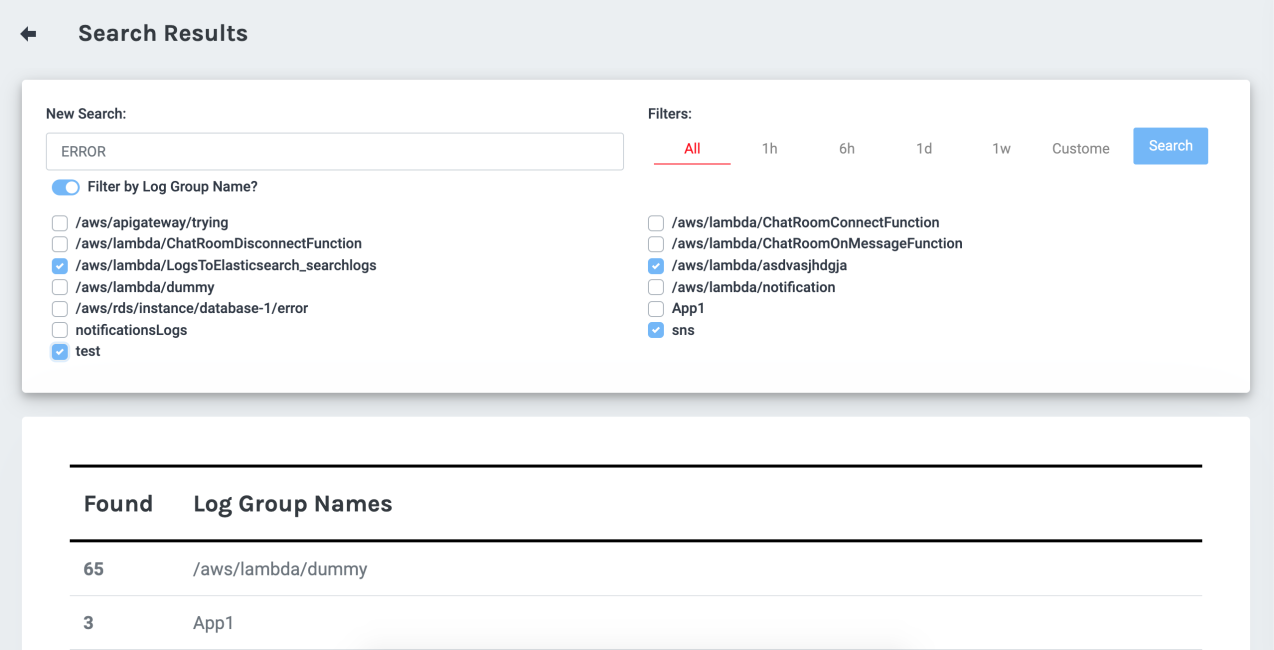
Task: Uncheck the /aws/lambda/asdvasjhdgja checkbox
Action: [x=656, y=266]
